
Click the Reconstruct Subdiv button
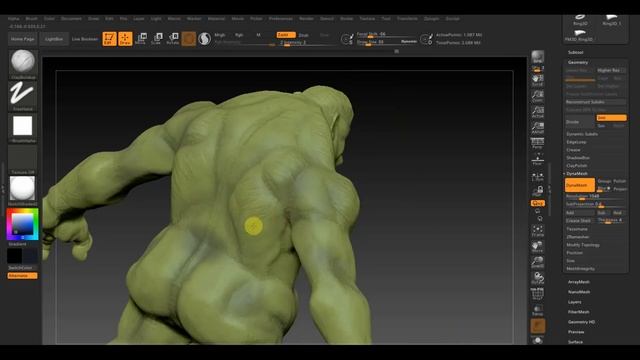(596, 102)
